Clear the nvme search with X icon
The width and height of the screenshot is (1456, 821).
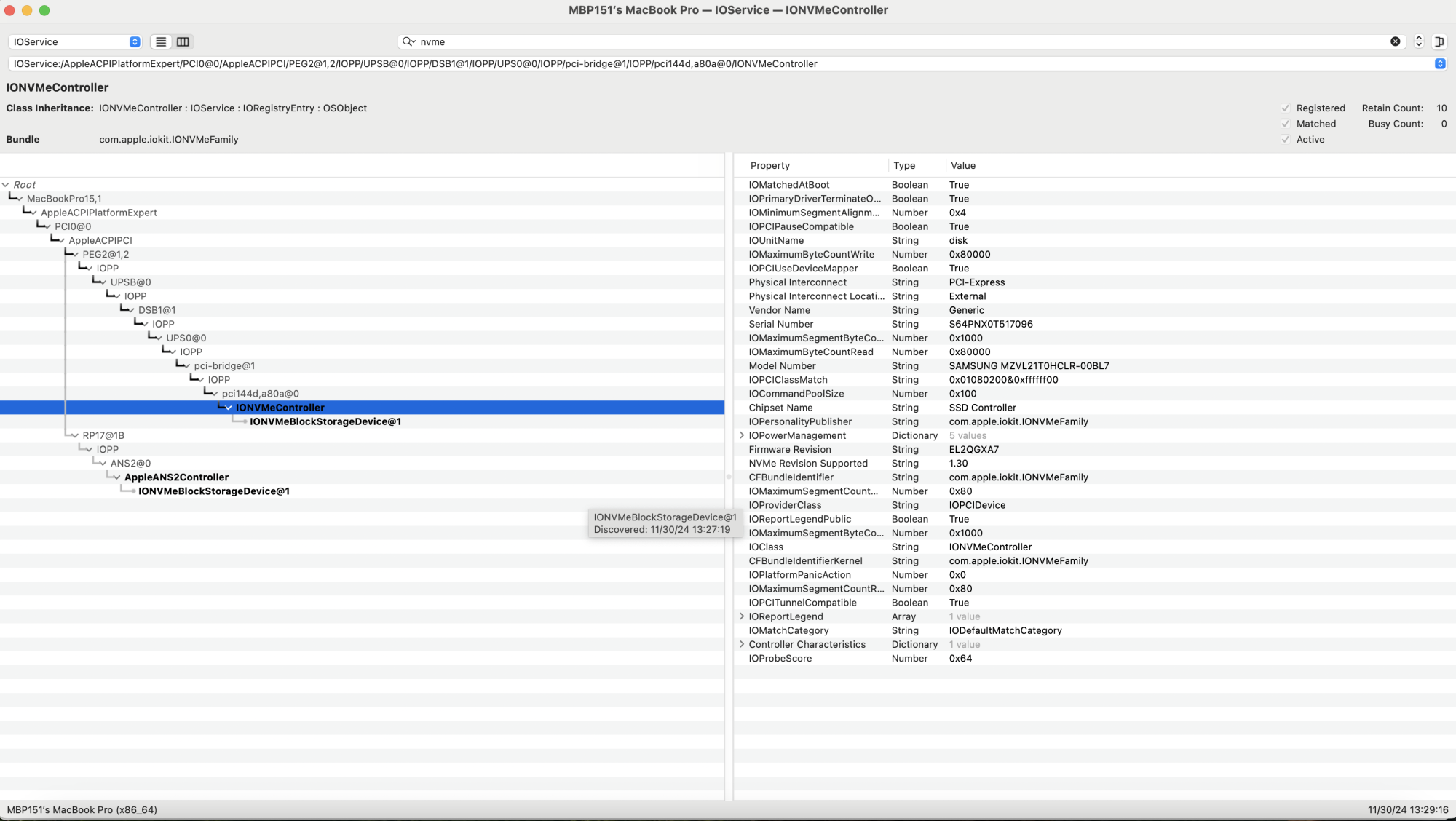[1395, 41]
